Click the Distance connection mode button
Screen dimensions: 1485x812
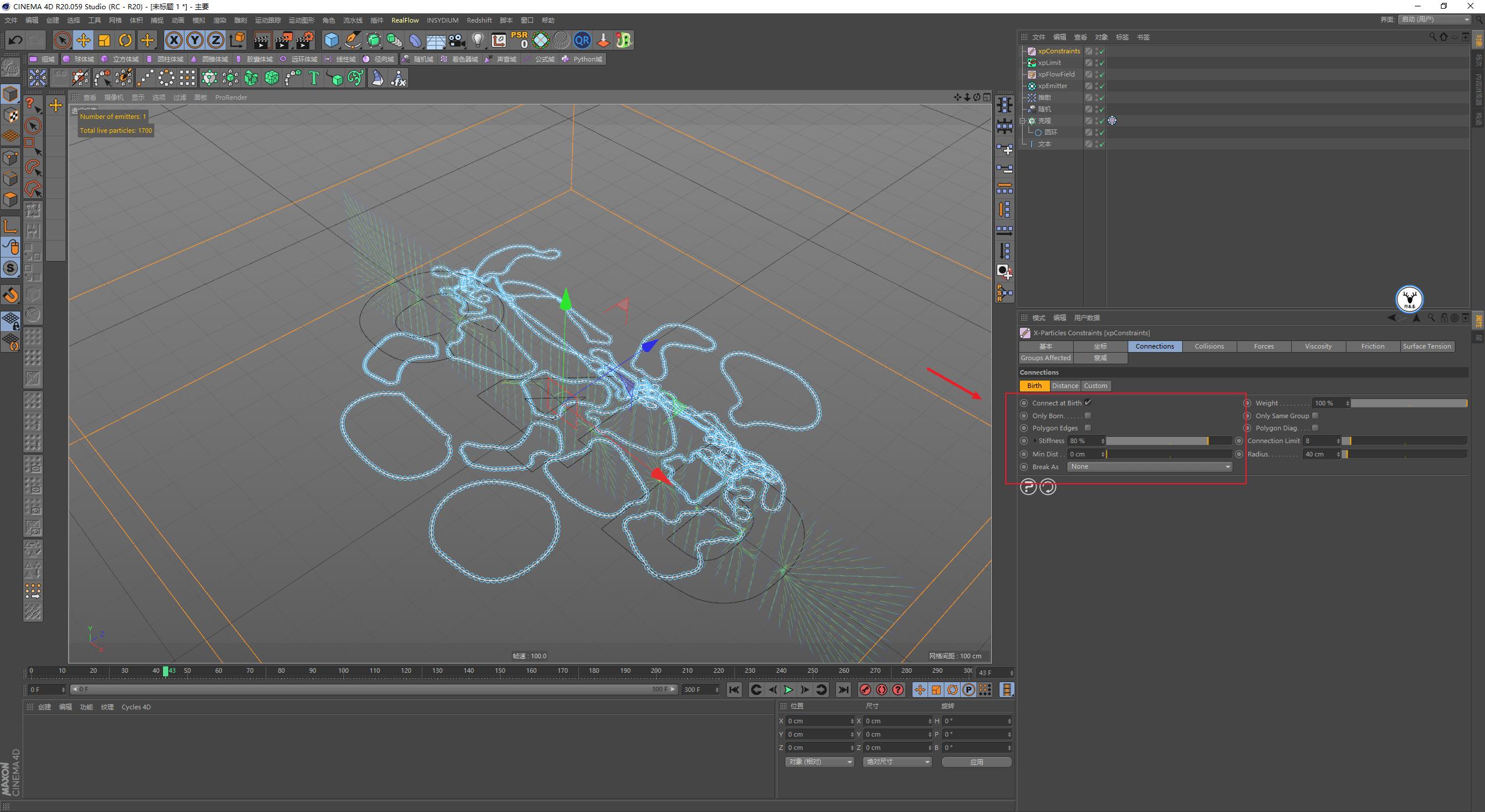point(1065,385)
